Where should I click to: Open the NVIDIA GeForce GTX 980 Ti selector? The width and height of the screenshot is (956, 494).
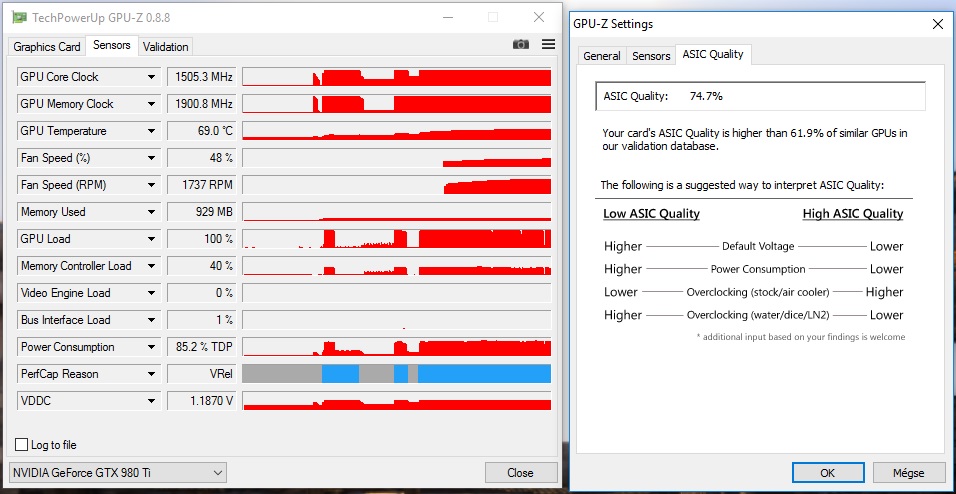click(x=118, y=473)
